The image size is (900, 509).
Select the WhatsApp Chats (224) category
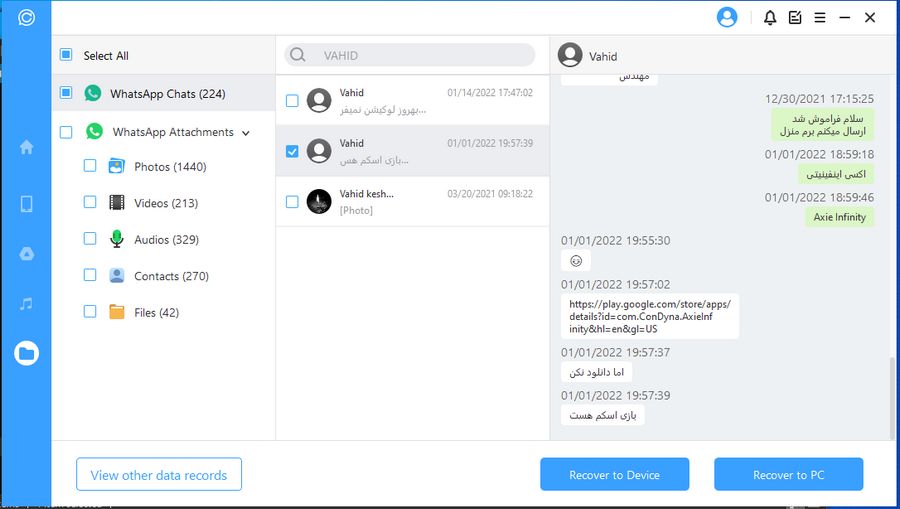click(167, 93)
